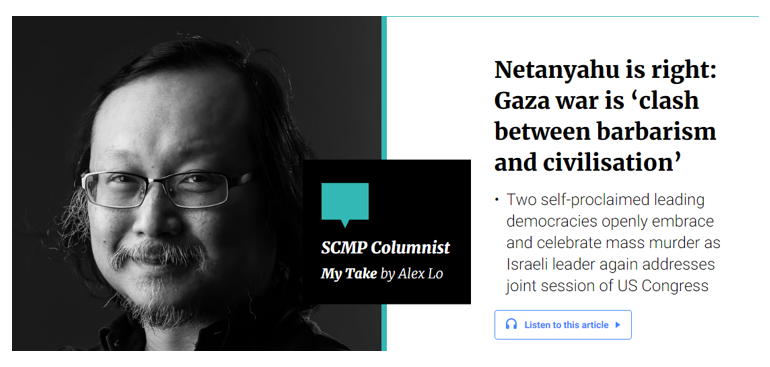
Task: Open the My Take column link
Action: tap(349, 274)
